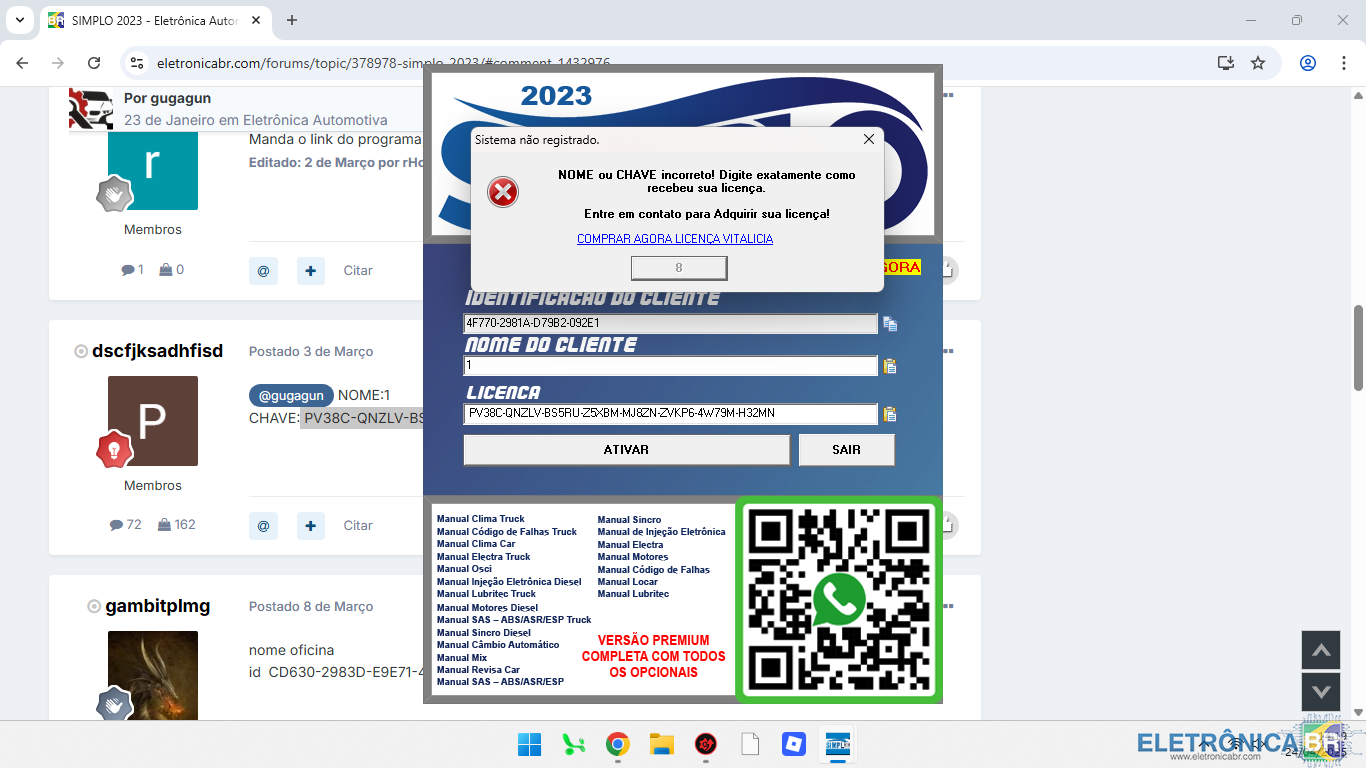1366x768 pixels.
Task: Click paste icon beside the Licenca field
Action: click(889, 414)
